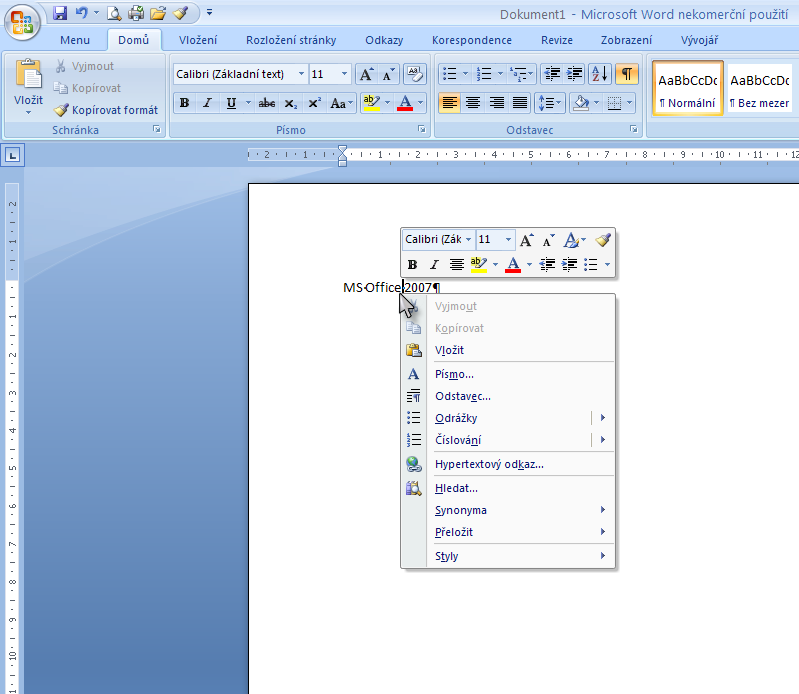Shrink font size in ribbon
This screenshot has height=694, width=799.
388,74
